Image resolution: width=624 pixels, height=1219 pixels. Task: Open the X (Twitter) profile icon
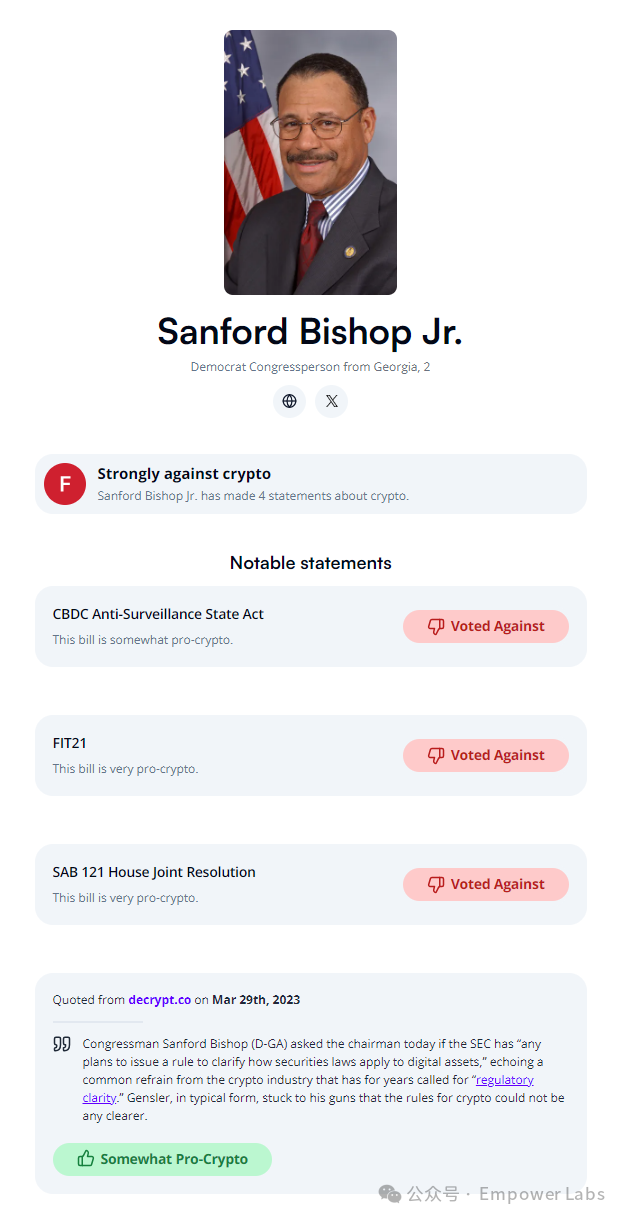331,401
